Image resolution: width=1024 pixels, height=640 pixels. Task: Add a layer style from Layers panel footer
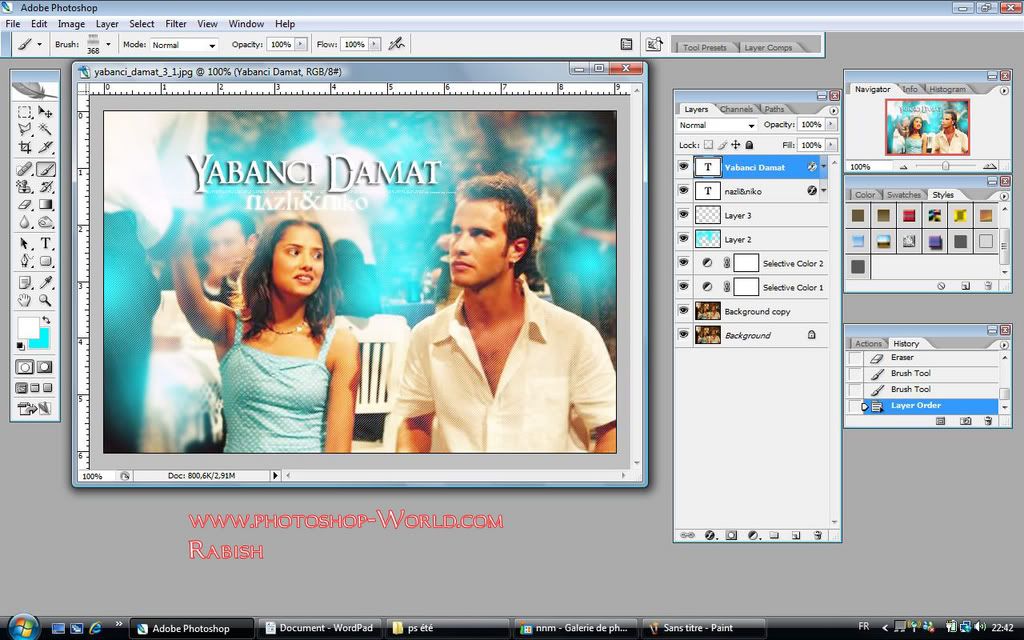[x=710, y=536]
